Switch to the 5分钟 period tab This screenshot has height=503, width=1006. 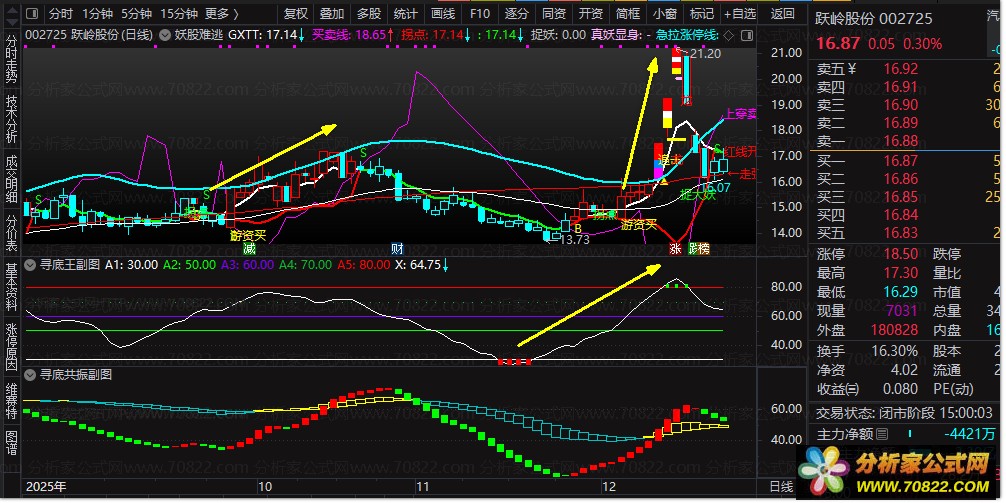tap(137, 14)
